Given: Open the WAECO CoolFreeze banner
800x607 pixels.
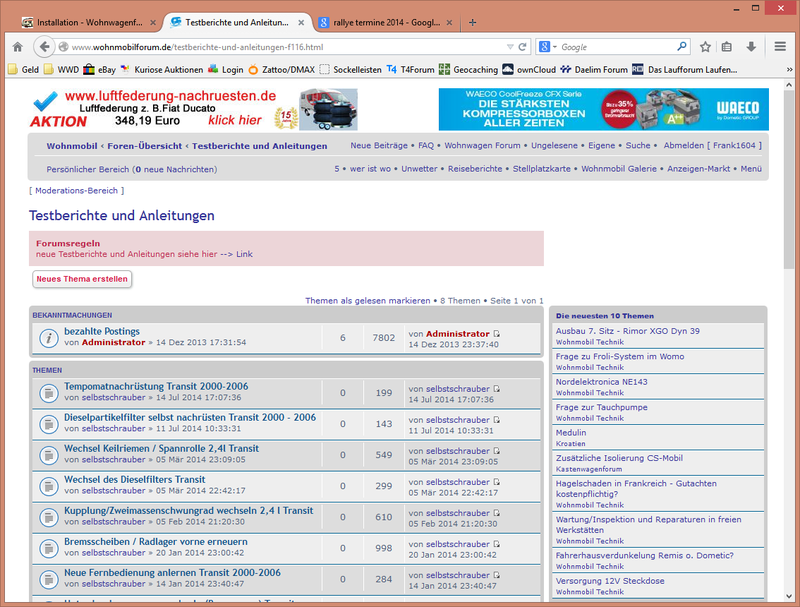Looking at the screenshot, I should 604,109.
